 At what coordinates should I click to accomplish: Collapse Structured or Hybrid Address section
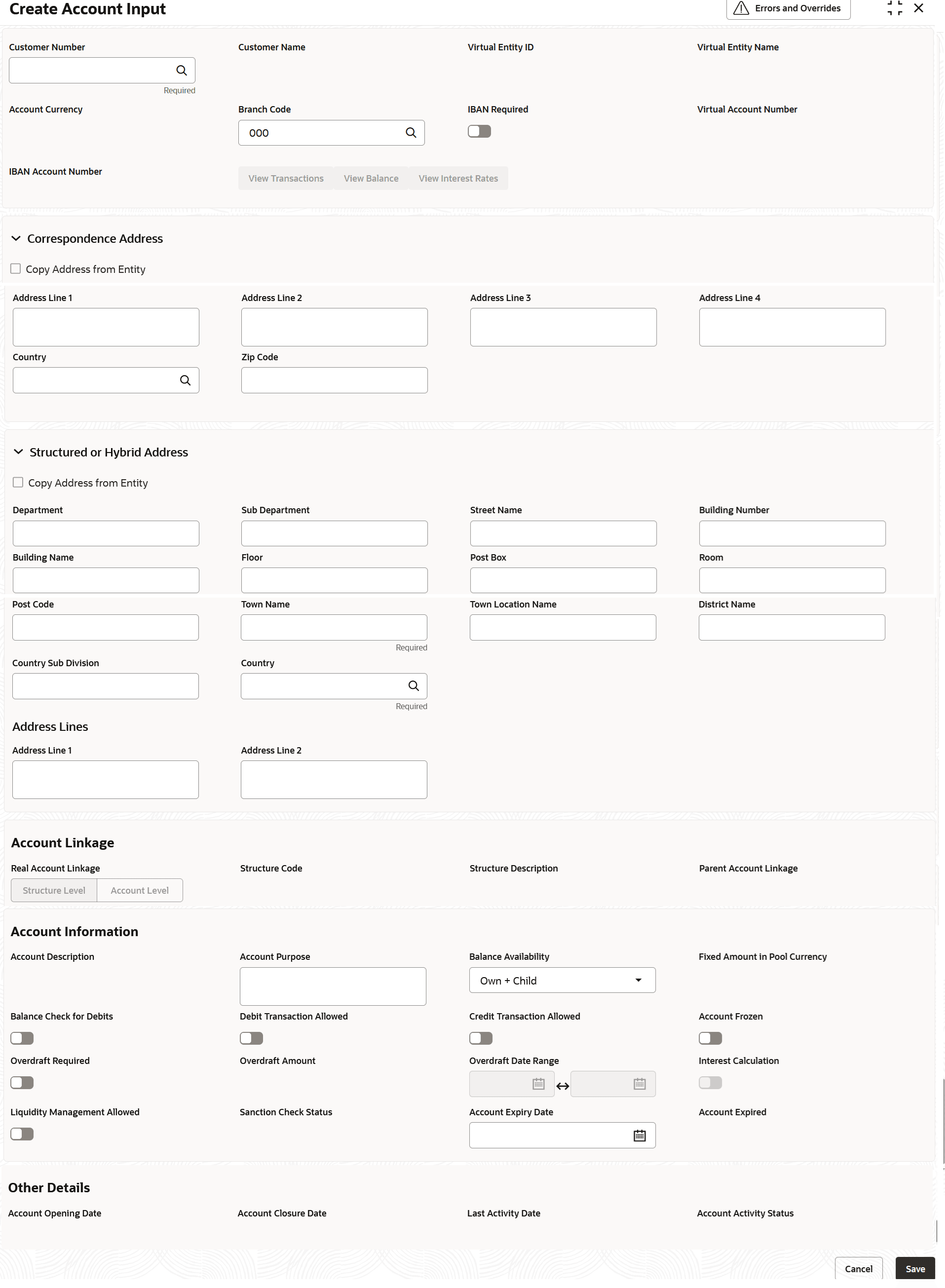click(x=18, y=452)
